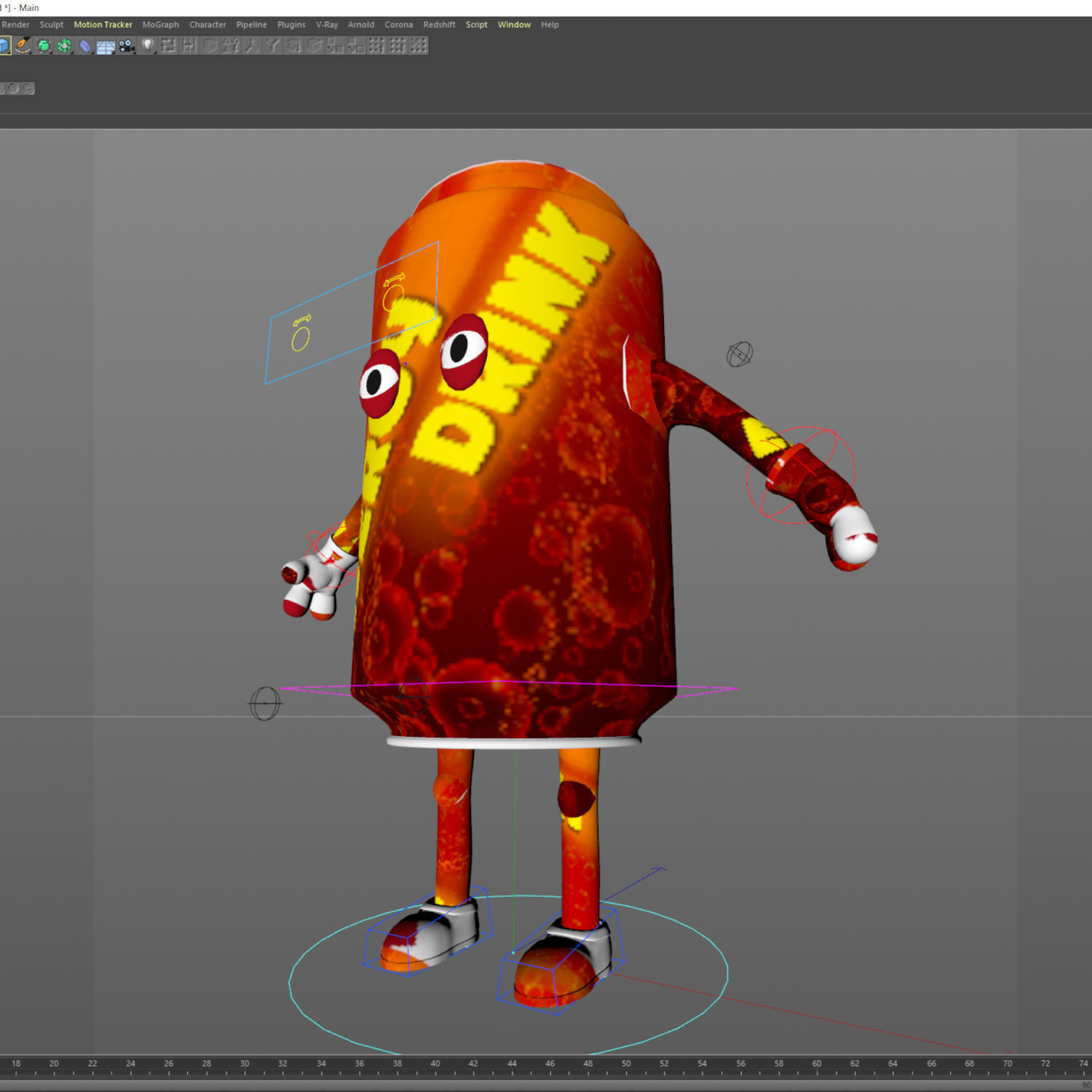Screen dimensions: 1092x1092
Task: Open the Corona menu
Action: (398, 24)
